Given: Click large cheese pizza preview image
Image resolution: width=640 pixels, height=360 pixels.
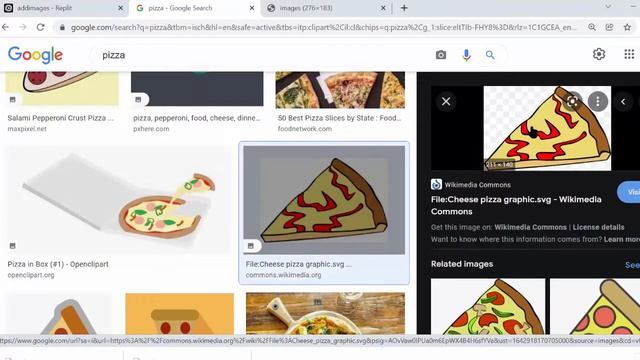Looking at the screenshot, I should click(547, 128).
